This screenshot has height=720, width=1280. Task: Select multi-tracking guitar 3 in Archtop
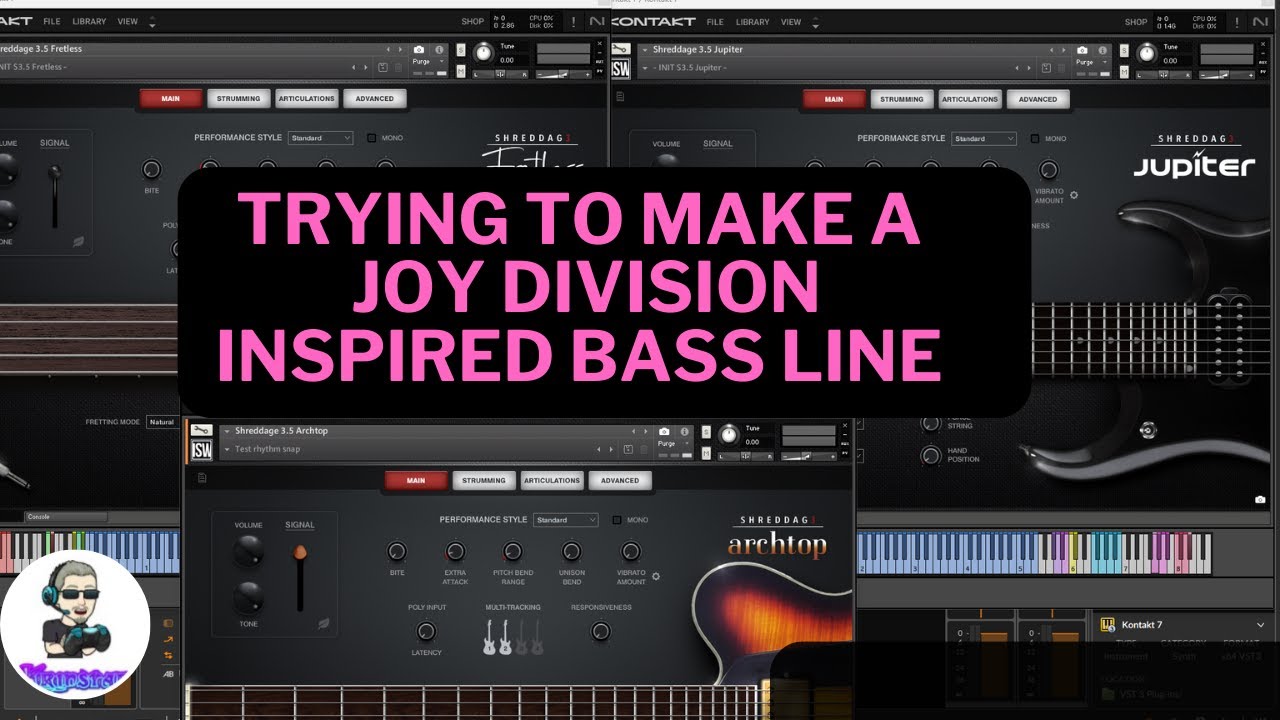coord(521,638)
